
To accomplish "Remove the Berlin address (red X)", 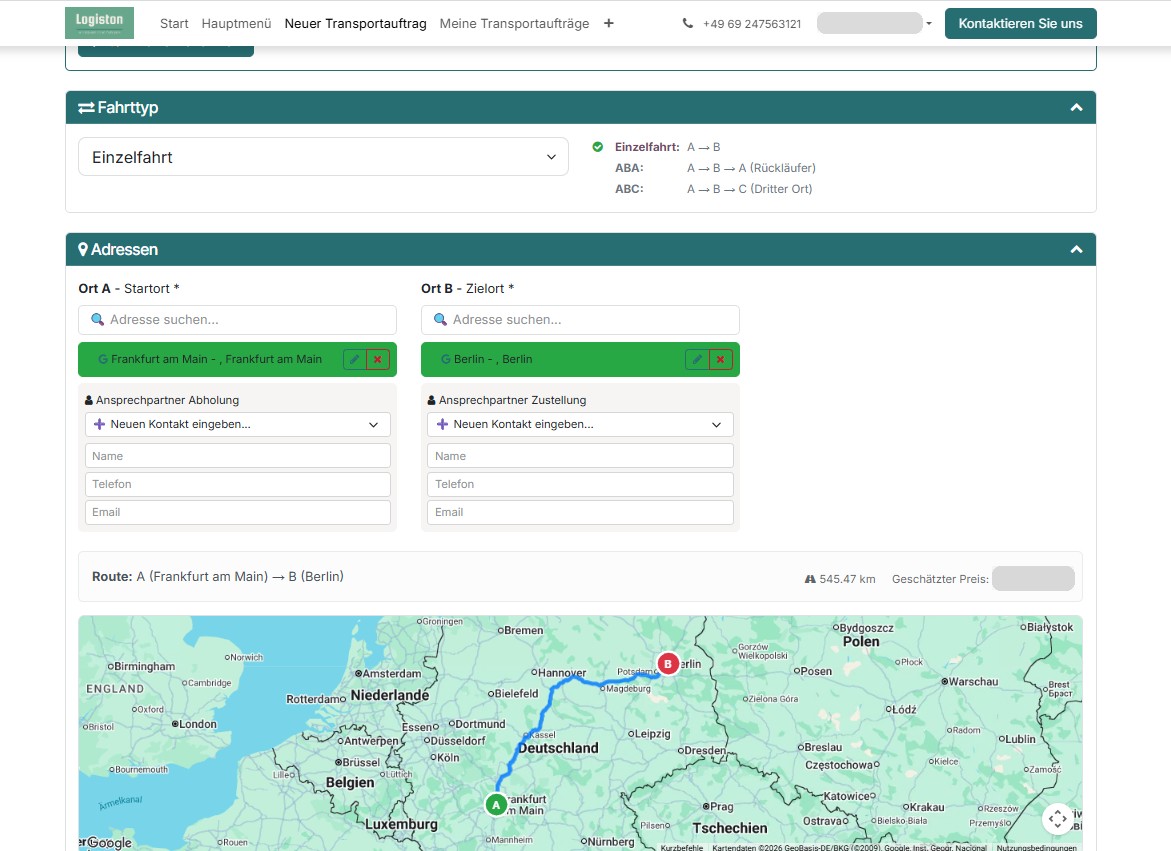I will (x=720, y=360).
